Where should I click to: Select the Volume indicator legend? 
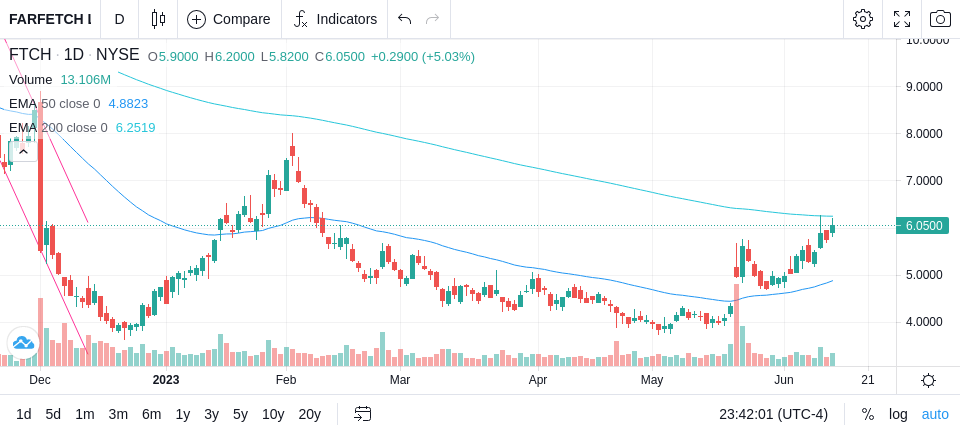[31, 80]
